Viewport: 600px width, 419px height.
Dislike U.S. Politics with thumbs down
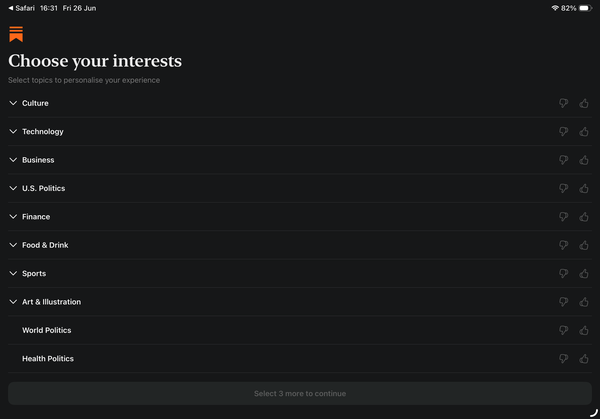point(563,188)
